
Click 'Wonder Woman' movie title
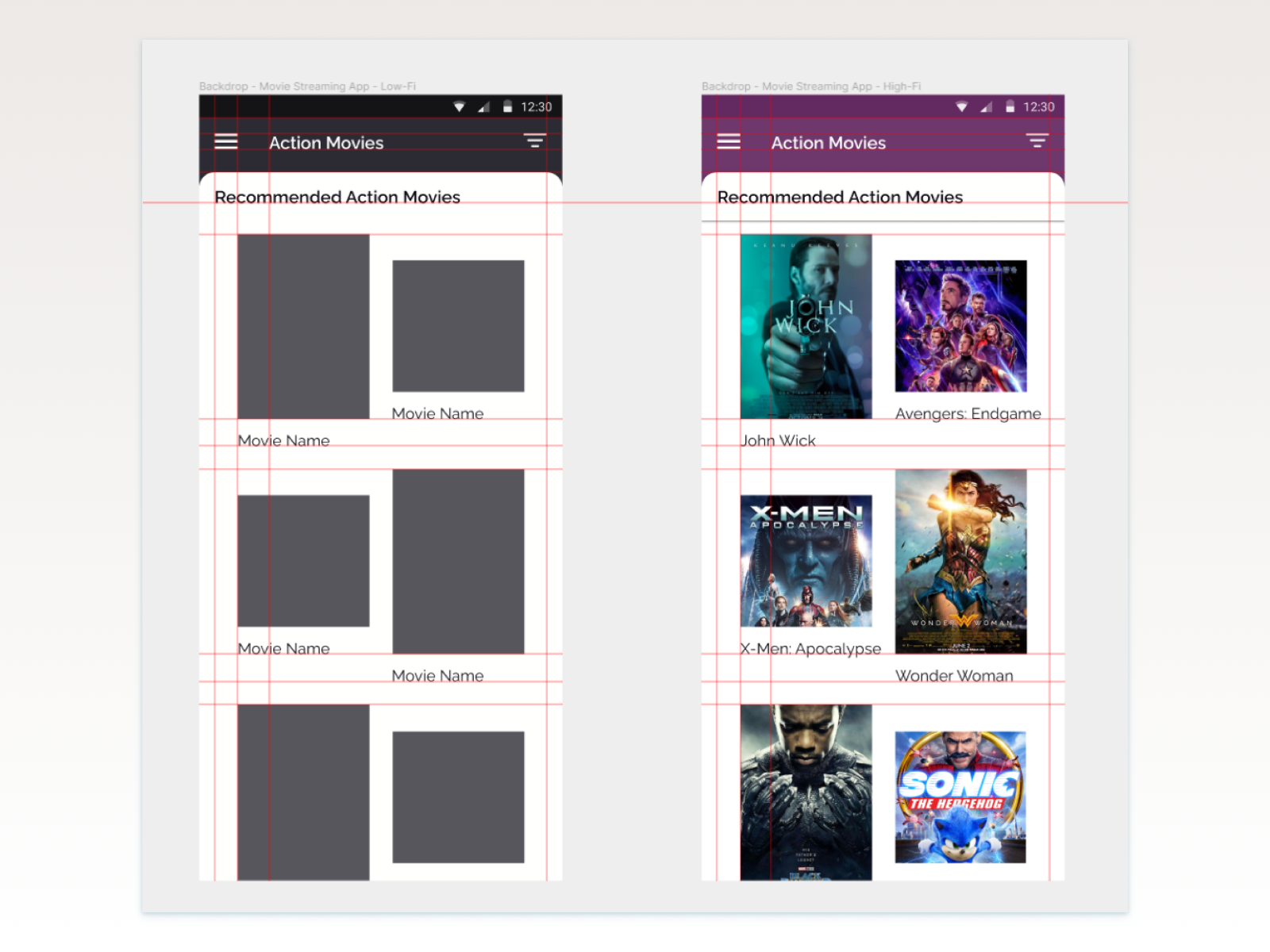tap(954, 676)
